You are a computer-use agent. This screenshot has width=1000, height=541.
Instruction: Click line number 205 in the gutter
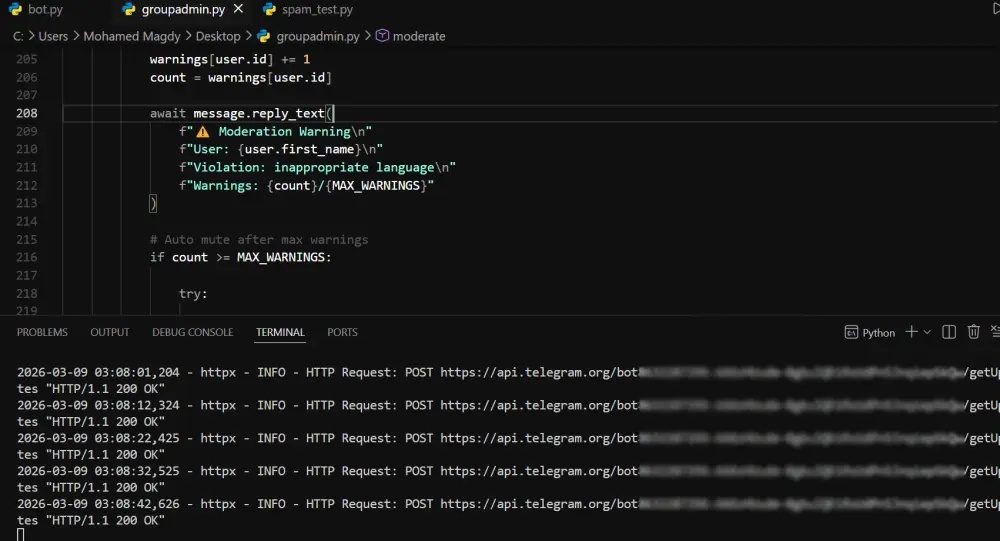click(27, 59)
